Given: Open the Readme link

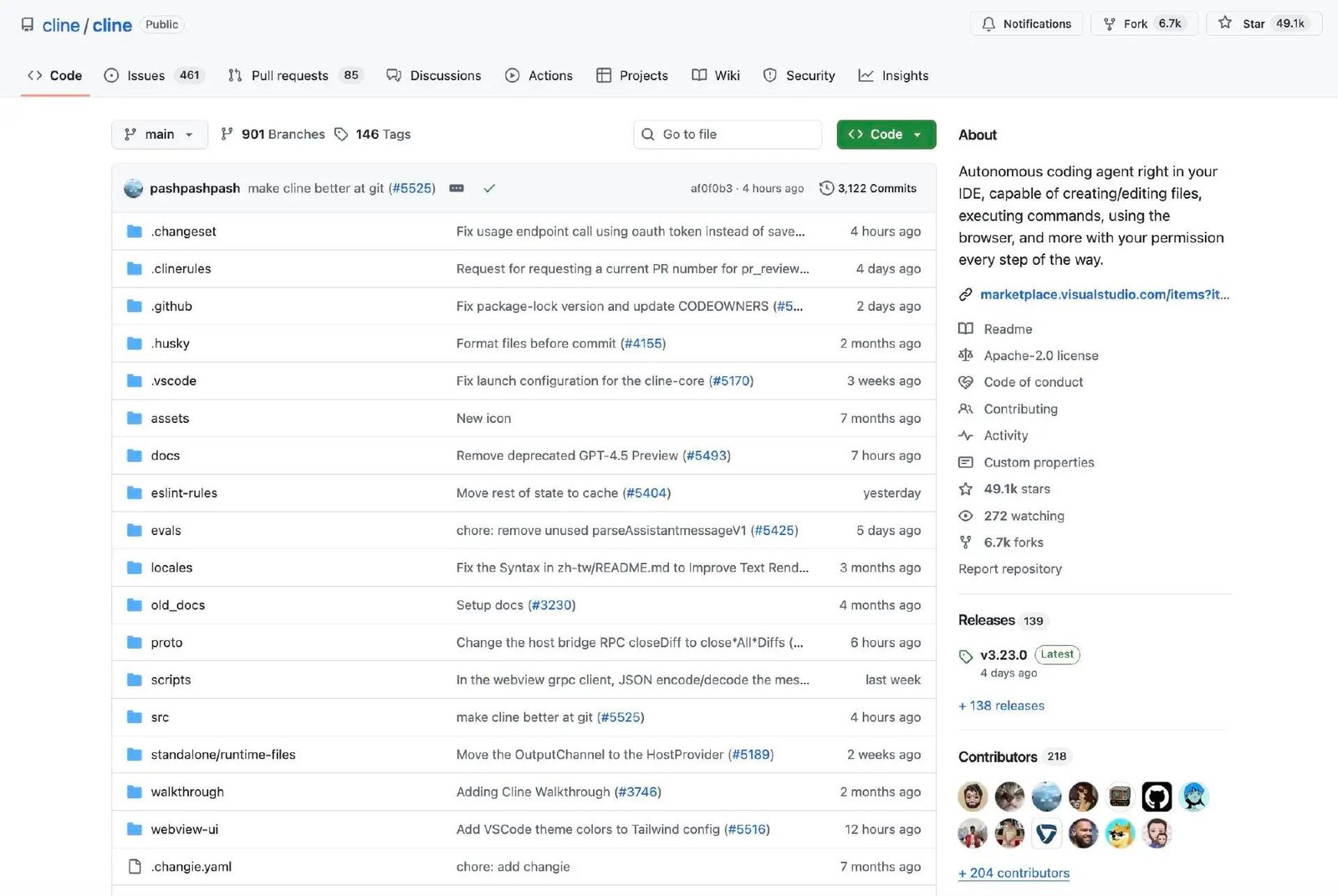Looking at the screenshot, I should coord(1008,329).
